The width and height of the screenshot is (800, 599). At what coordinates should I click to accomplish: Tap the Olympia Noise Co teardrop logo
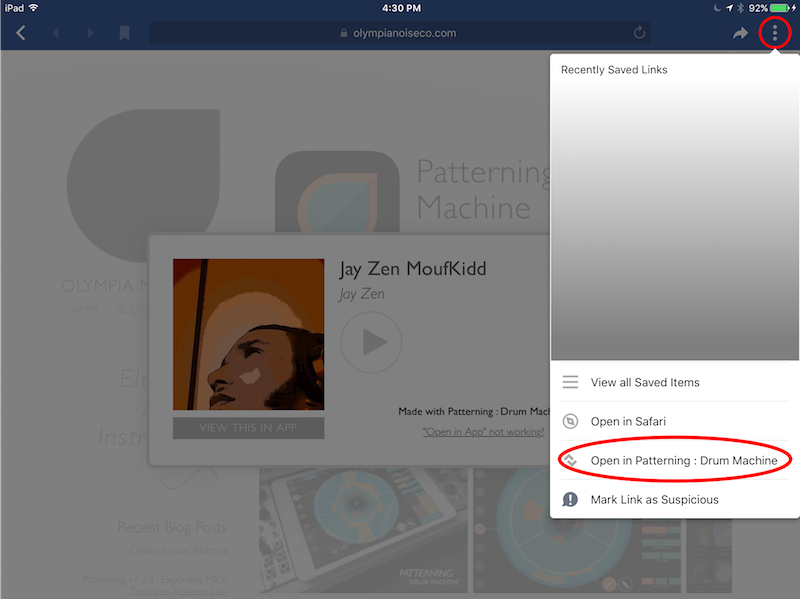point(143,185)
